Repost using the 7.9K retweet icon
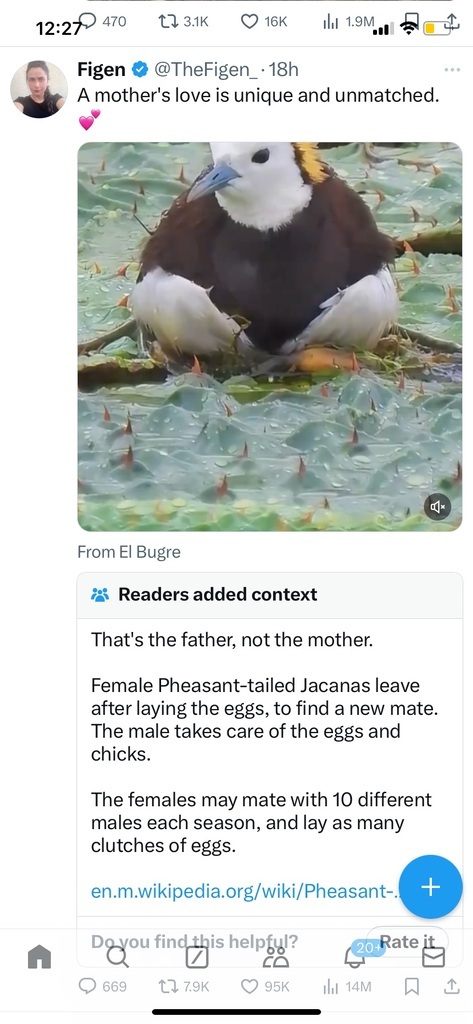The width and height of the screenshot is (473, 1024). coord(184,986)
